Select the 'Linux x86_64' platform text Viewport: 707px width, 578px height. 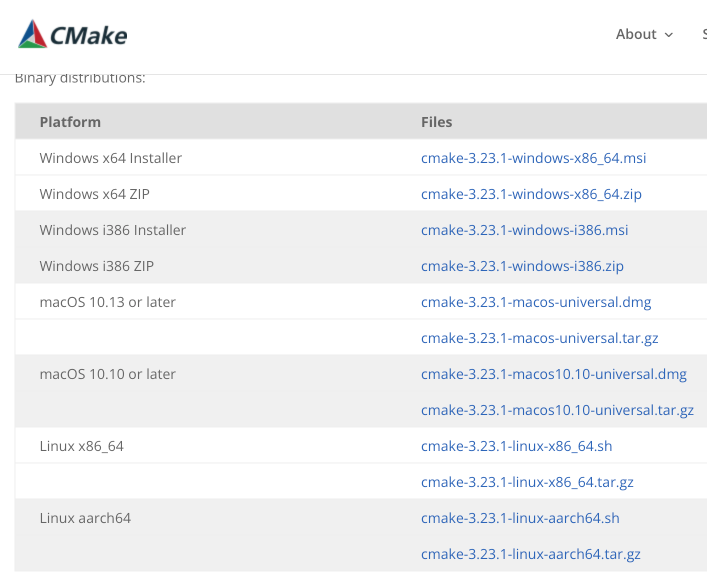(x=82, y=447)
